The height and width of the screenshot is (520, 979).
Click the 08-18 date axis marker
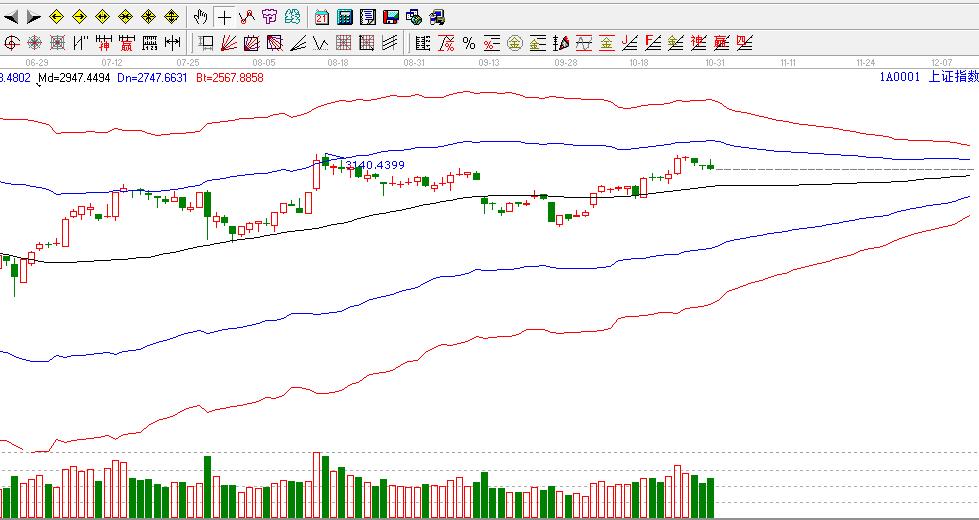point(338,62)
